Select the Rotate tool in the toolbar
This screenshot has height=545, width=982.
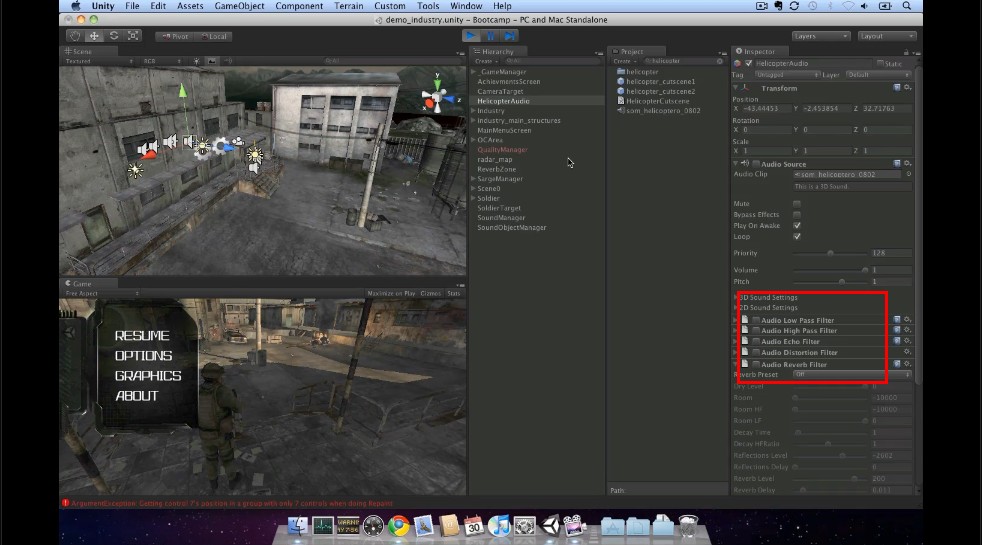tap(113, 36)
